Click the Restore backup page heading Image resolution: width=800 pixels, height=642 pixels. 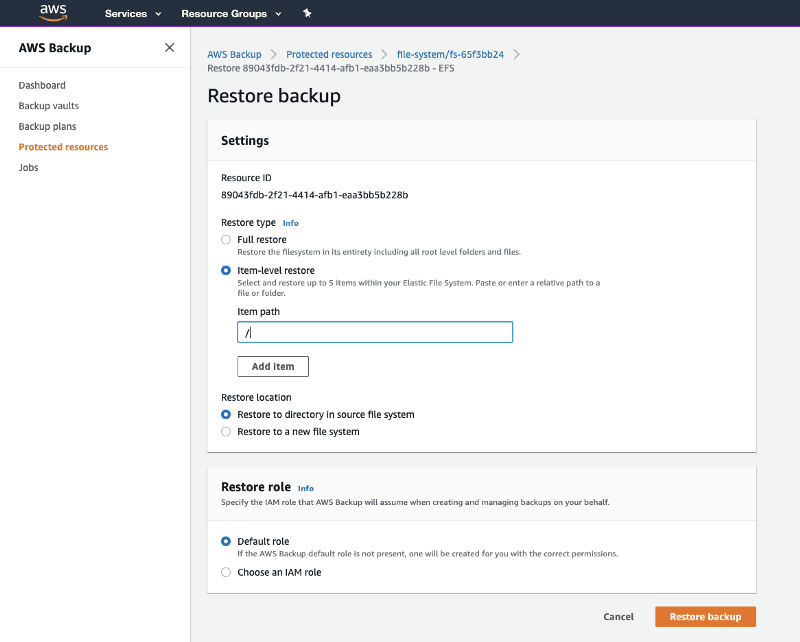pyautogui.click(x=274, y=96)
